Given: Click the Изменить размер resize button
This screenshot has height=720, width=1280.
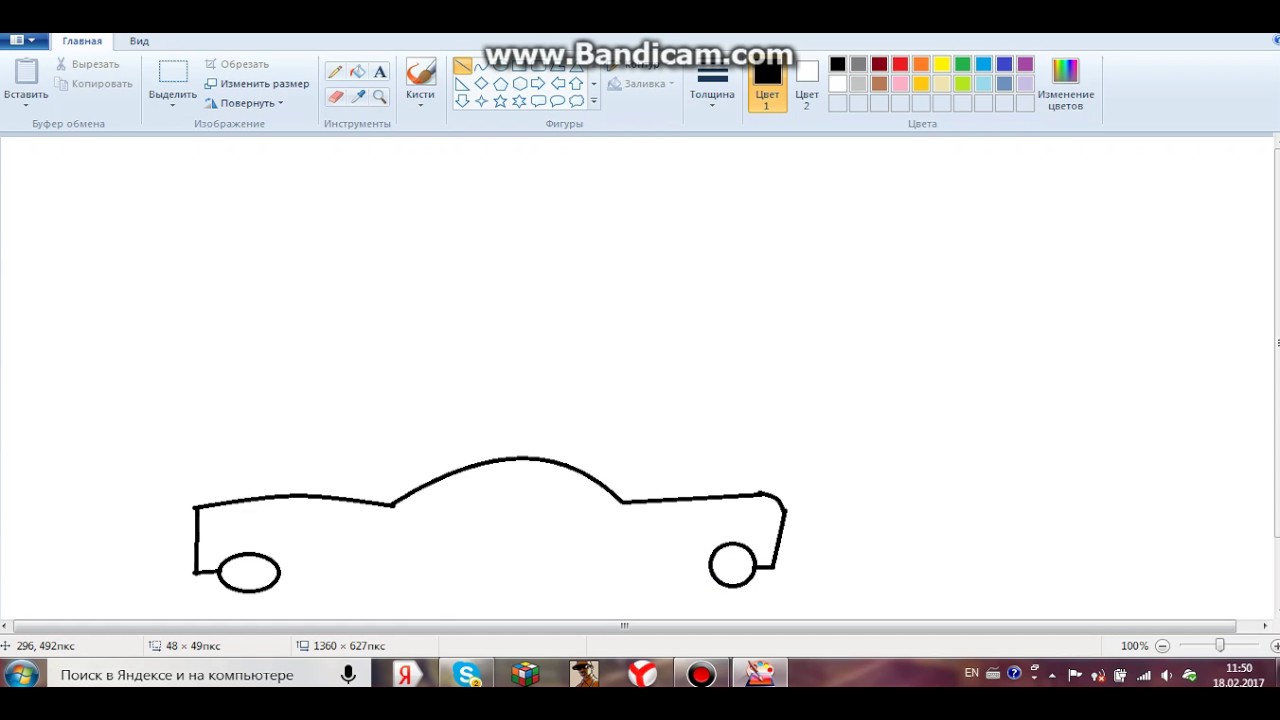Looking at the screenshot, I should click(257, 84).
